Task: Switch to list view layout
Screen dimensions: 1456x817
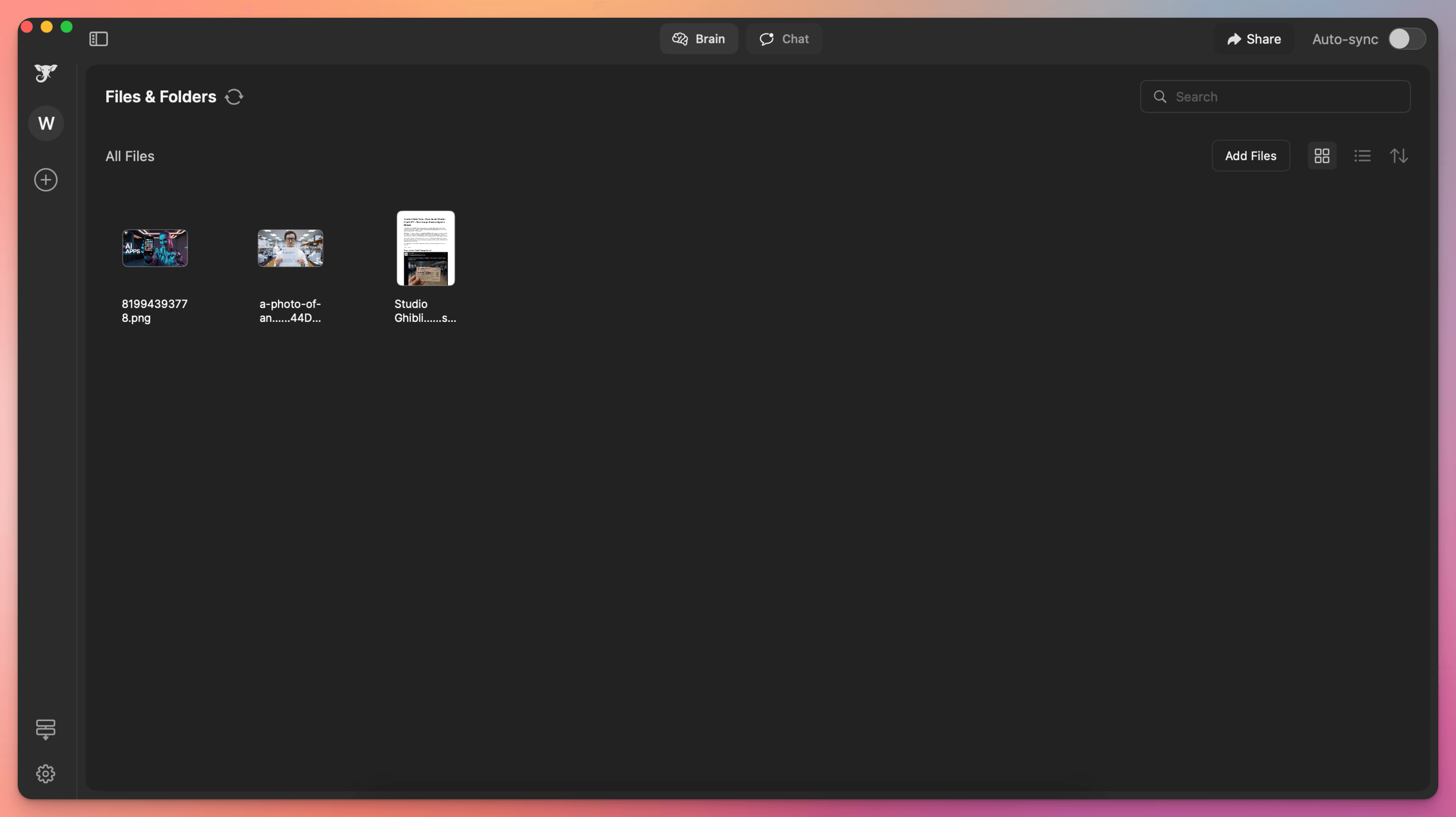Action: tap(1362, 156)
